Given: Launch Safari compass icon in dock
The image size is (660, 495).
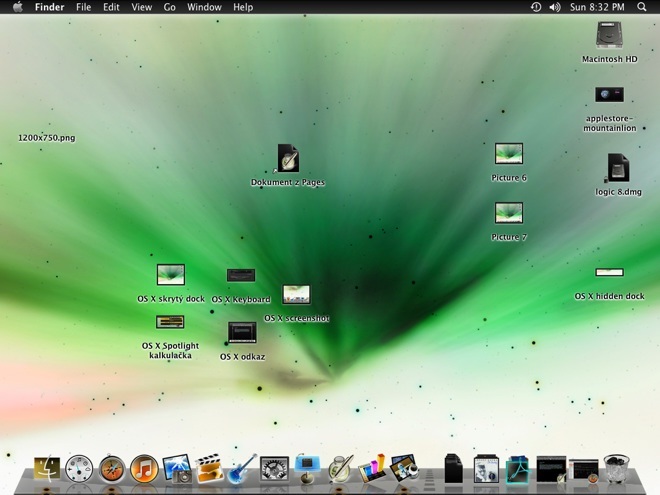Looking at the screenshot, I should point(112,468).
